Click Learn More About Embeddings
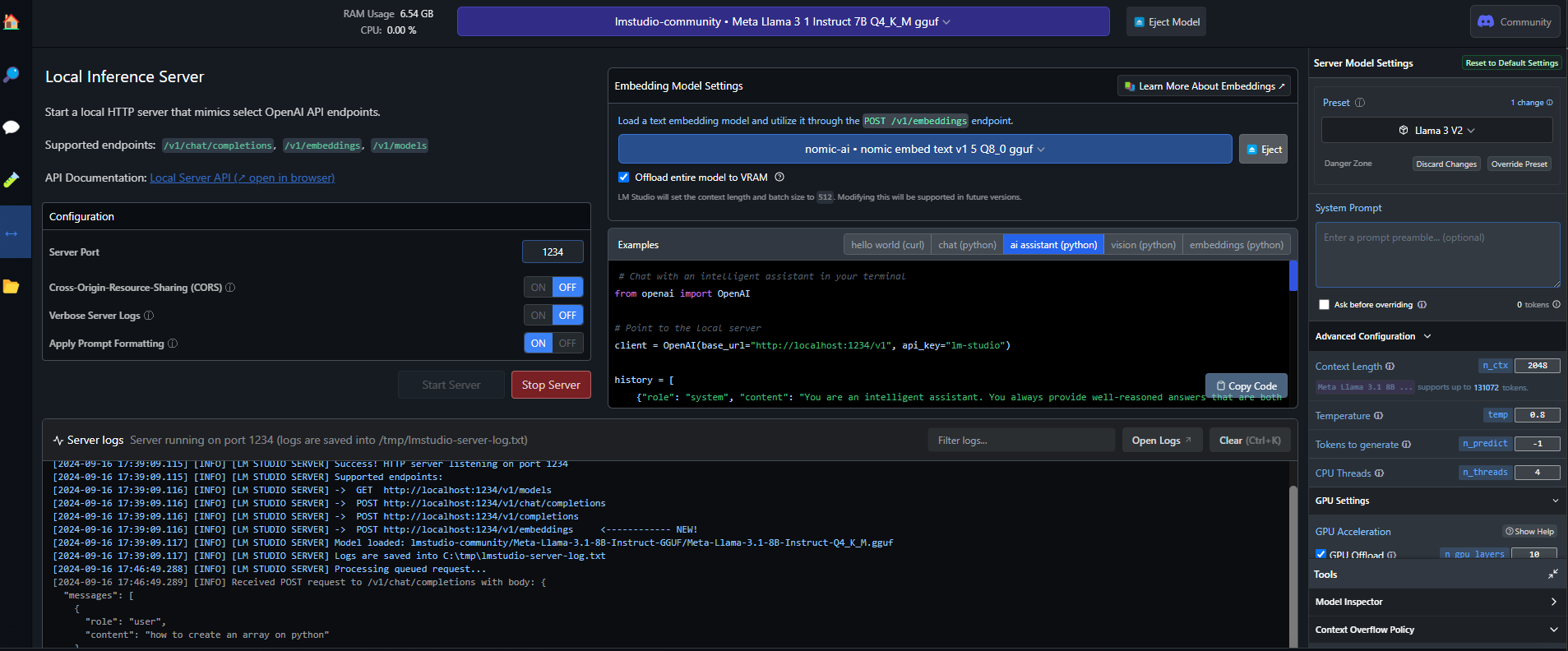The width and height of the screenshot is (1568, 651). click(1204, 86)
